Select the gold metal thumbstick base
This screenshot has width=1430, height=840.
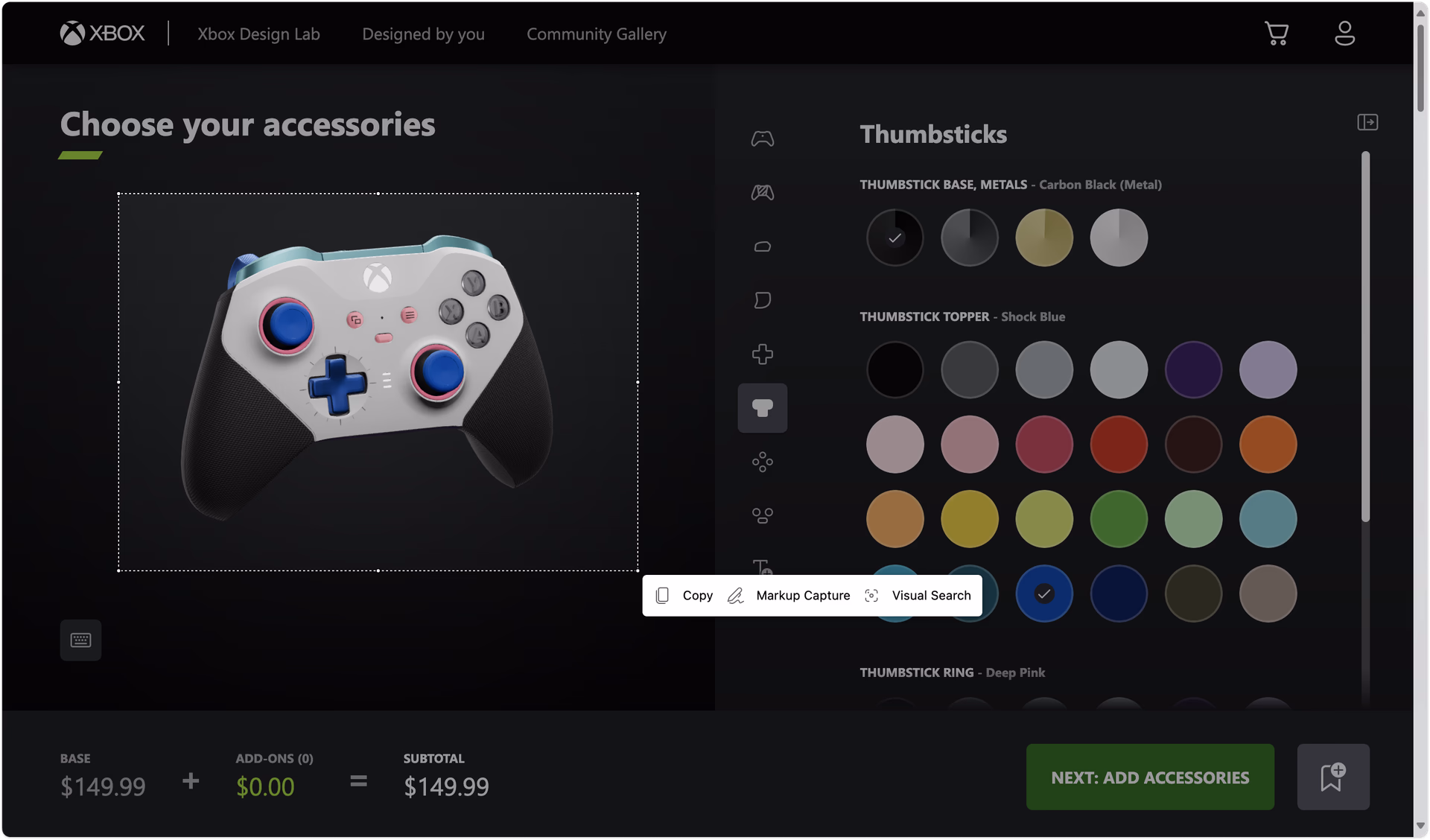[1044, 238]
